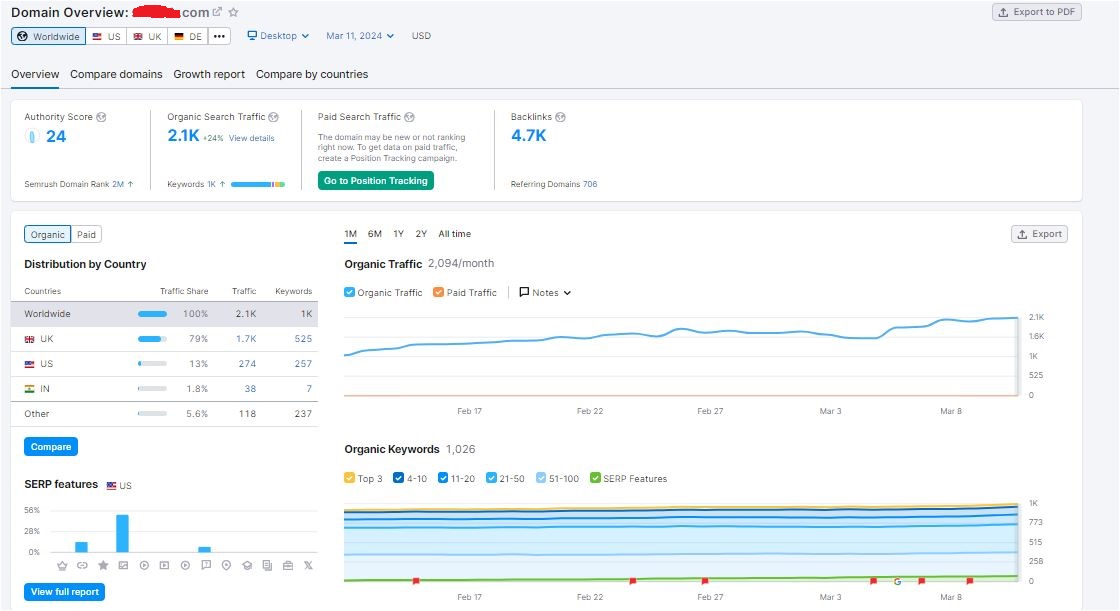Click the image pack SERP feature icon
This screenshot has height=611, width=1120.
tap(123, 565)
